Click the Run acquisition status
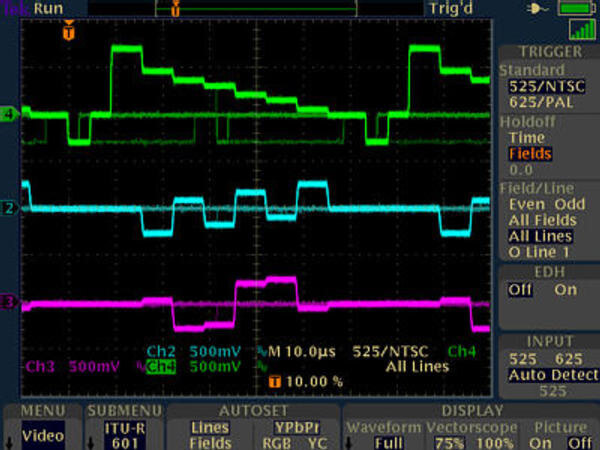 pyautogui.click(x=48, y=8)
